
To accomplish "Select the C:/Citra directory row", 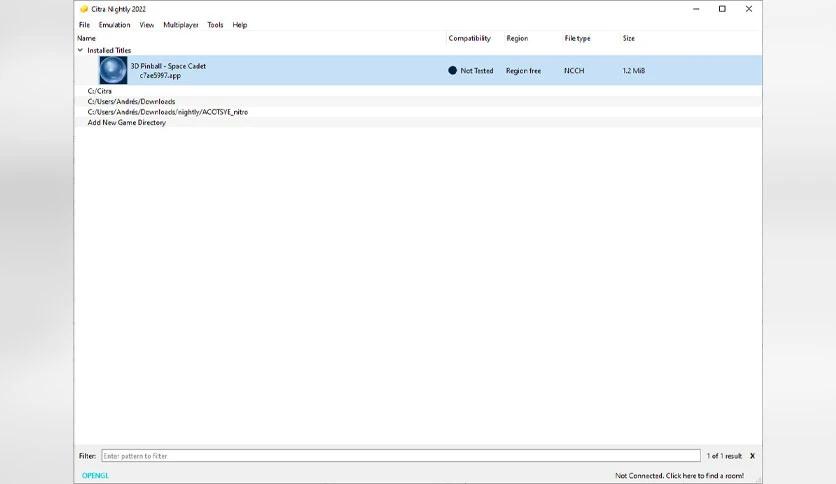I will tap(418, 91).
